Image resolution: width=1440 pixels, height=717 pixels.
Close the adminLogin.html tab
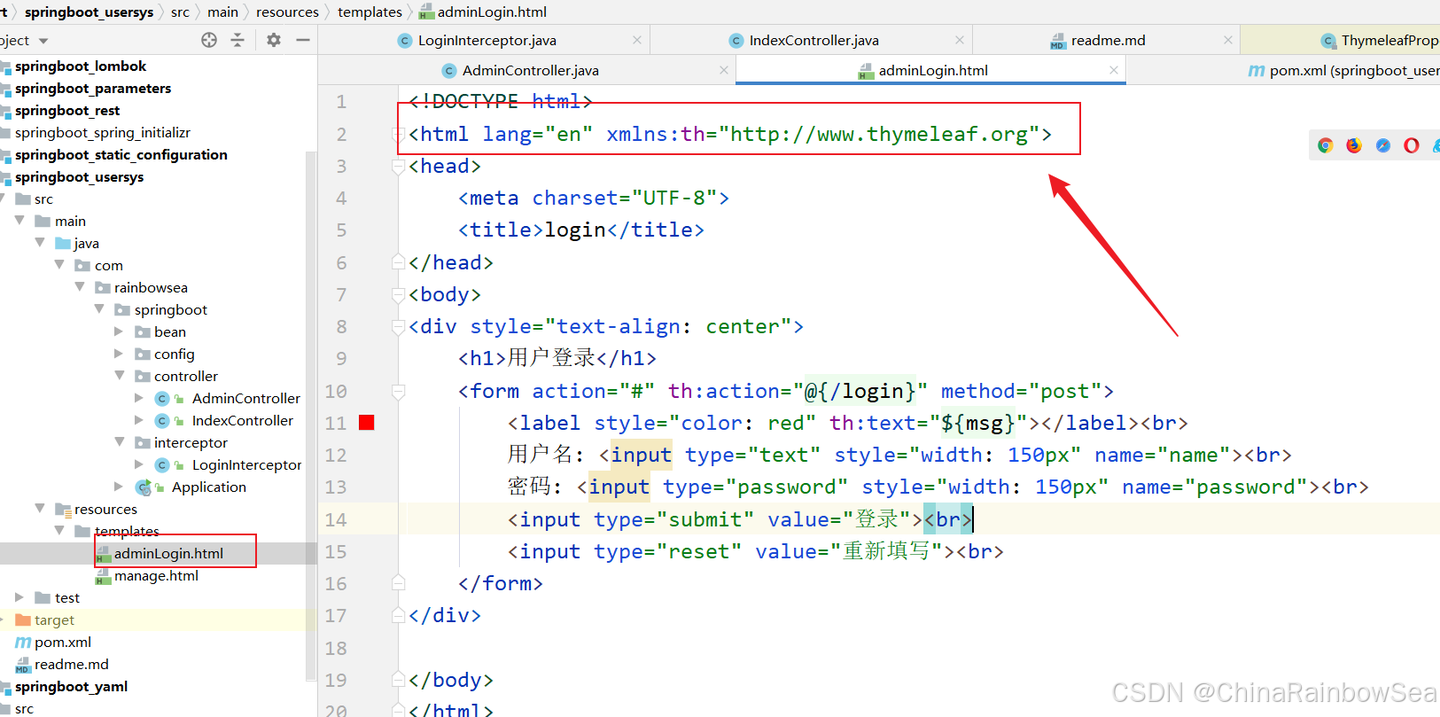[1114, 70]
